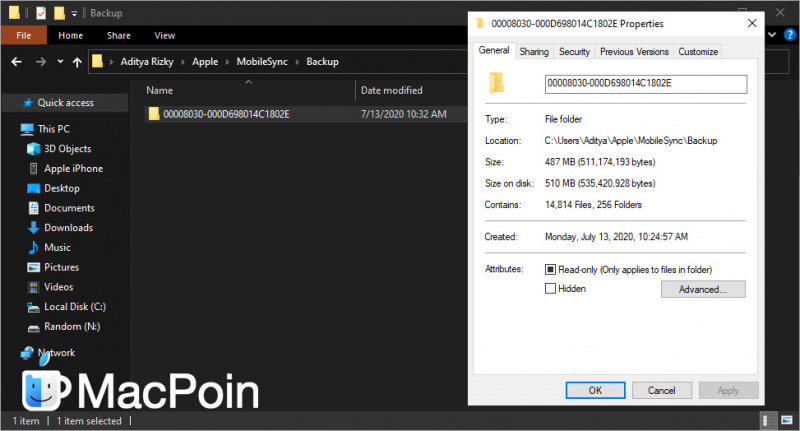The width and height of the screenshot is (800, 431).
Task: Open the File ribbon tab
Action: coord(23,35)
